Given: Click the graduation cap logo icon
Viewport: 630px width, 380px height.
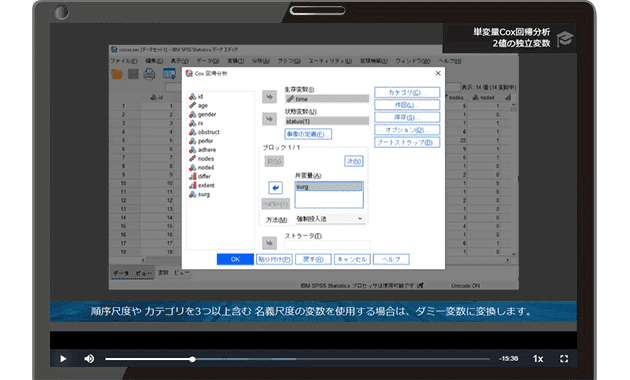Looking at the screenshot, I should pyautogui.click(x=565, y=39).
